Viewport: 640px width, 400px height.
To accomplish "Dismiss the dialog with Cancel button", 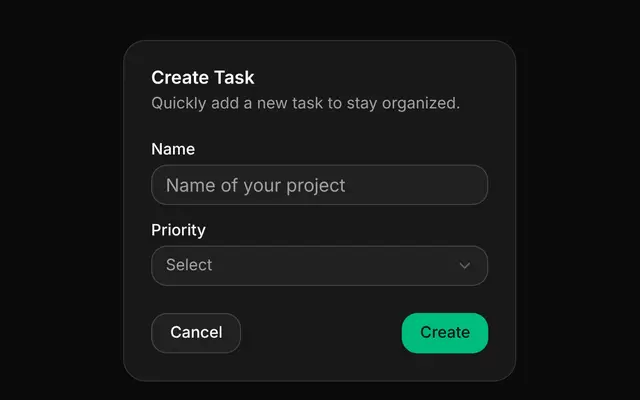I will (x=196, y=333).
